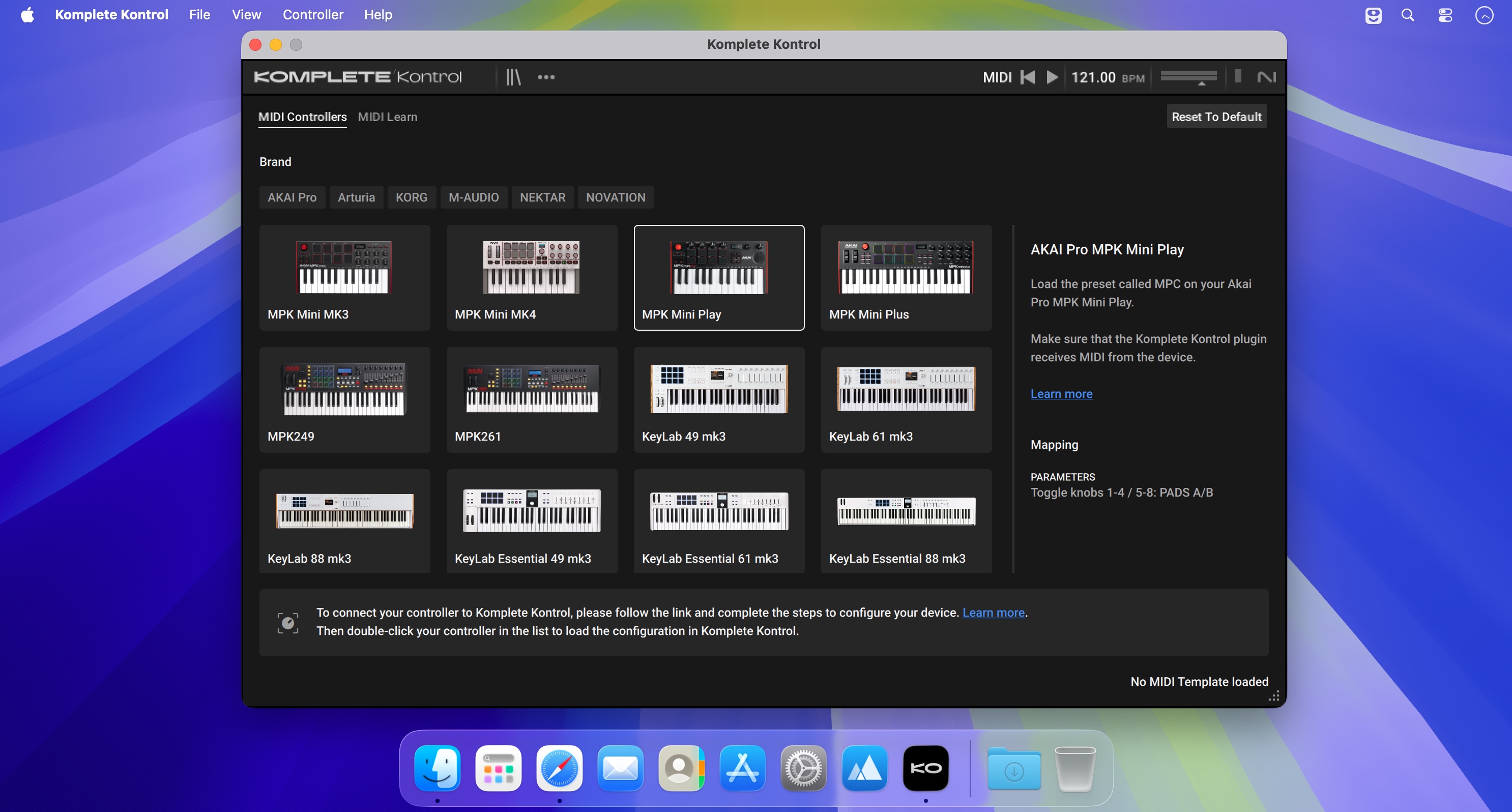The width and height of the screenshot is (1512, 812).
Task: Open the blue mountain-peaks app in Dock
Action: tap(864, 768)
